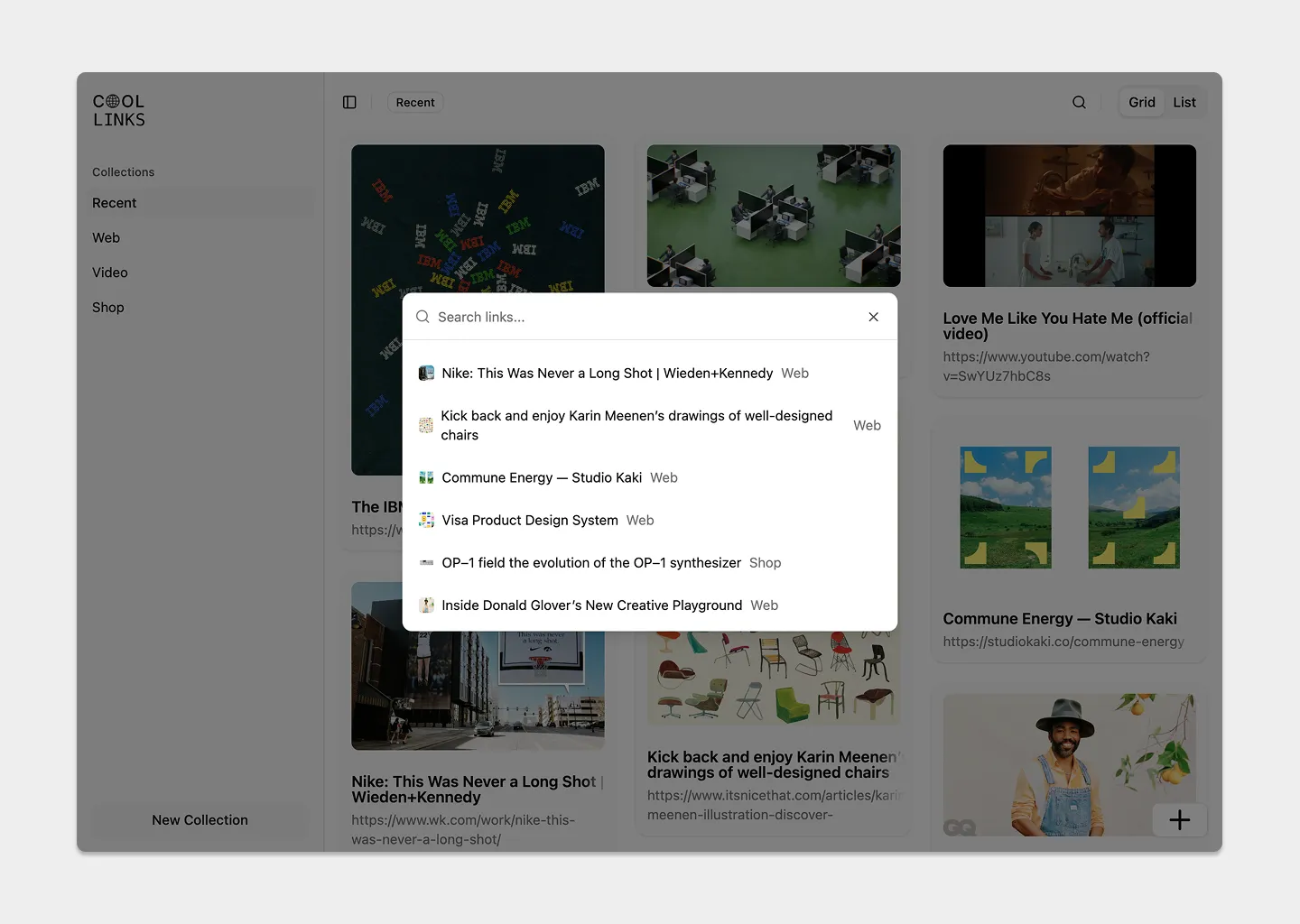This screenshot has height=924, width=1300.
Task: Click the Recent breadcrumb chip
Action: click(x=415, y=102)
